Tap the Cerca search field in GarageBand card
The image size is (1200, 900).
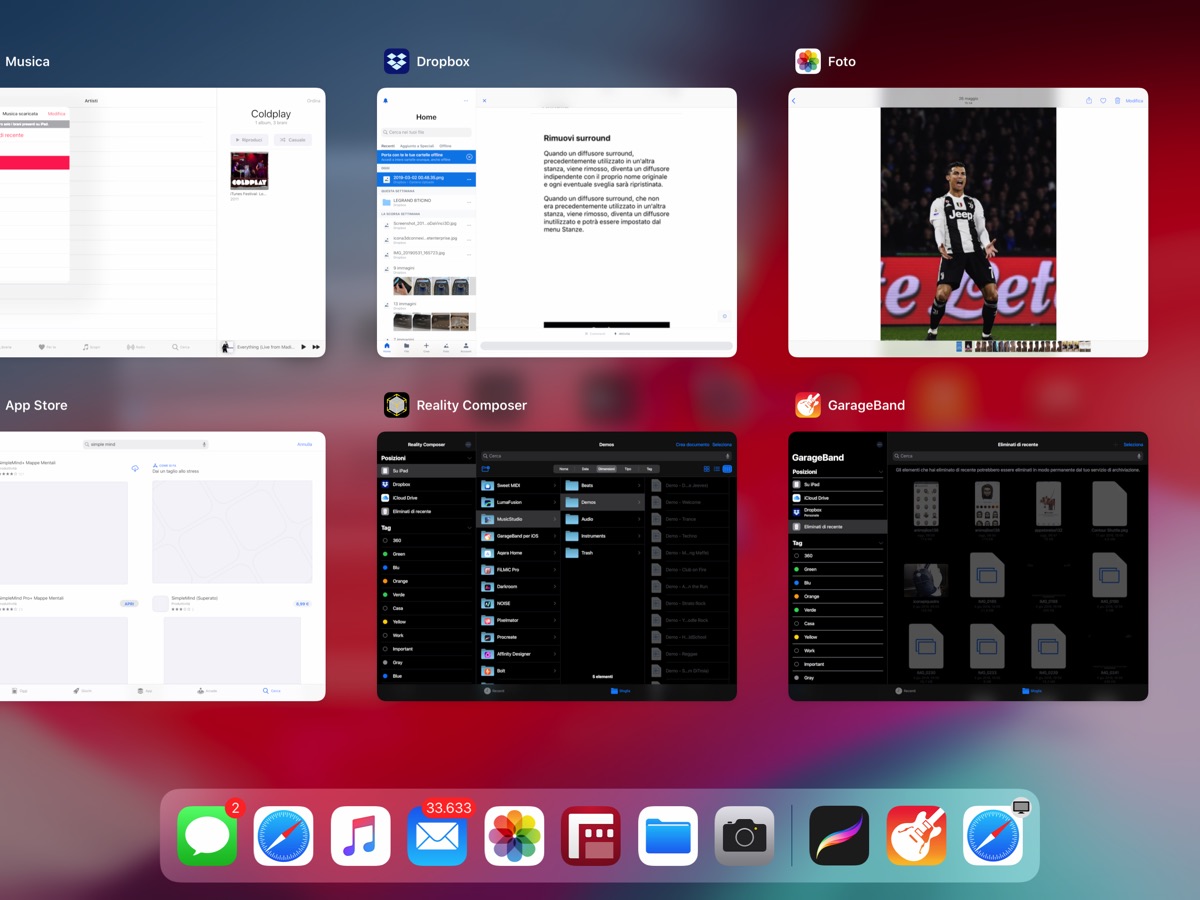coord(1017,456)
